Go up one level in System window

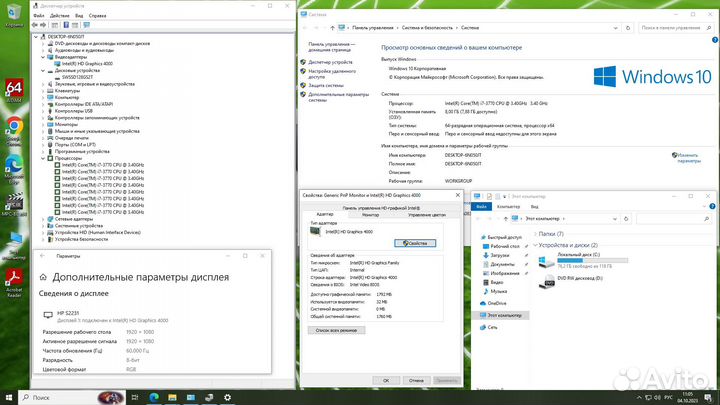click(x=332, y=28)
